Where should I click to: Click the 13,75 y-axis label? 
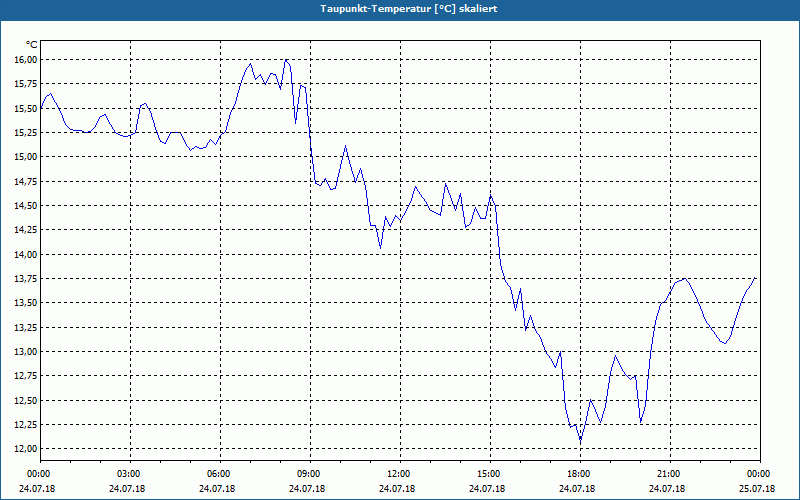pos(24,279)
